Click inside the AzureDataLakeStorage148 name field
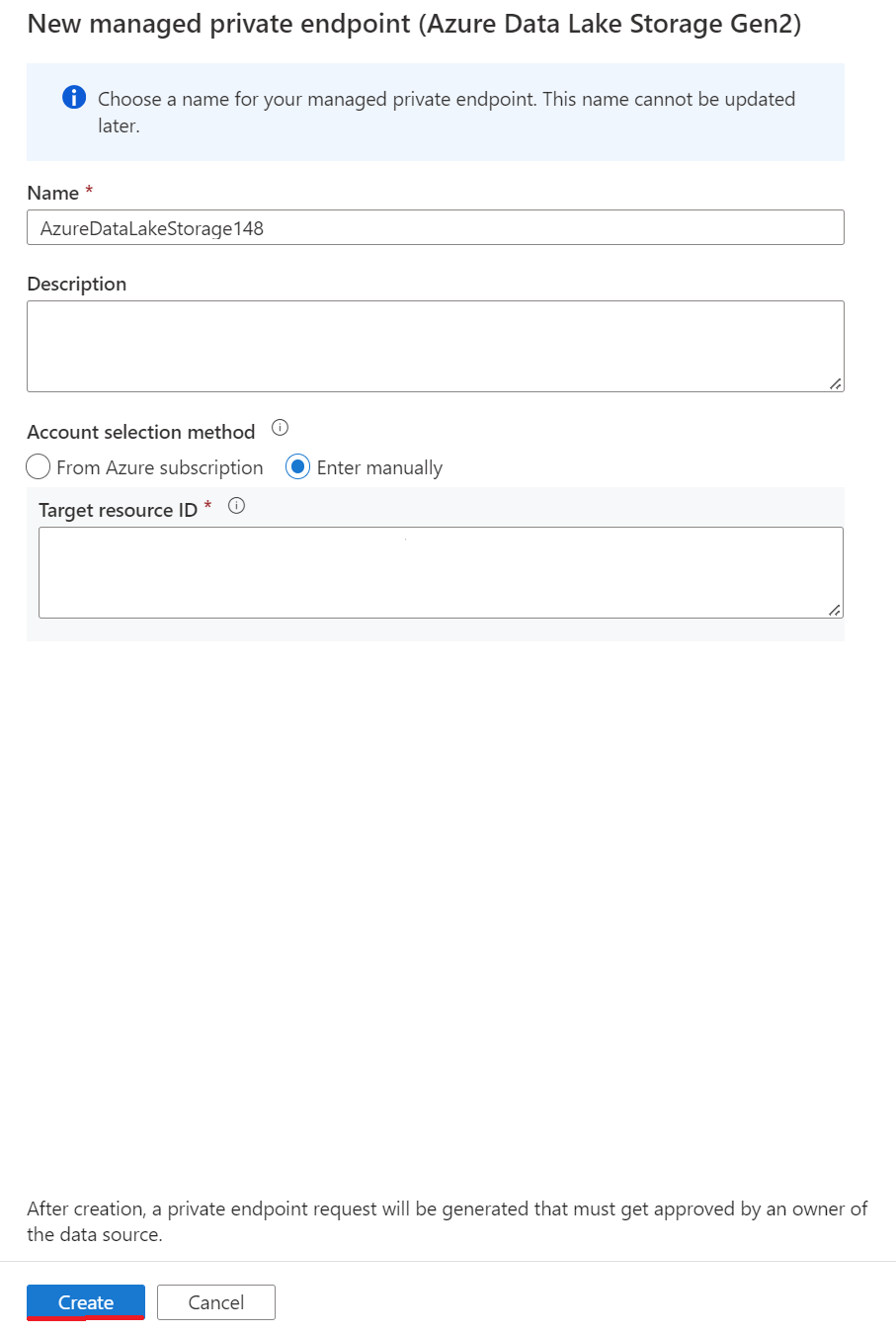Viewport: 896px width, 1333px height. point(436,227)
